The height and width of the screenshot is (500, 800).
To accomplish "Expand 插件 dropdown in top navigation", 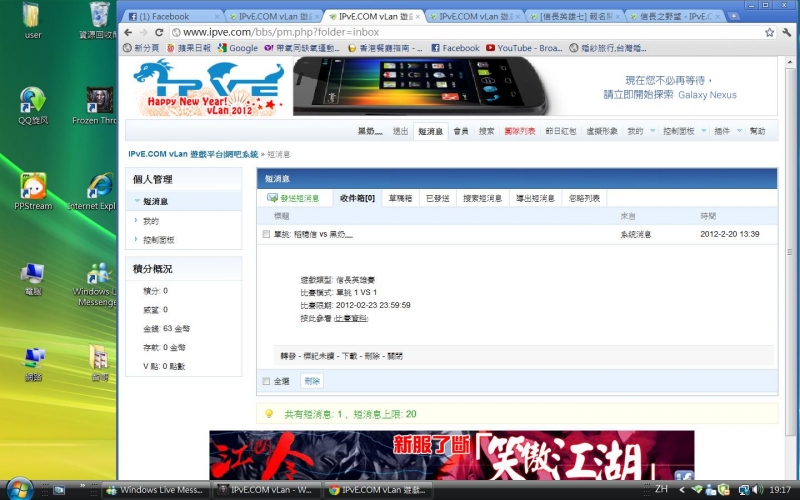I will pos(739,131).
